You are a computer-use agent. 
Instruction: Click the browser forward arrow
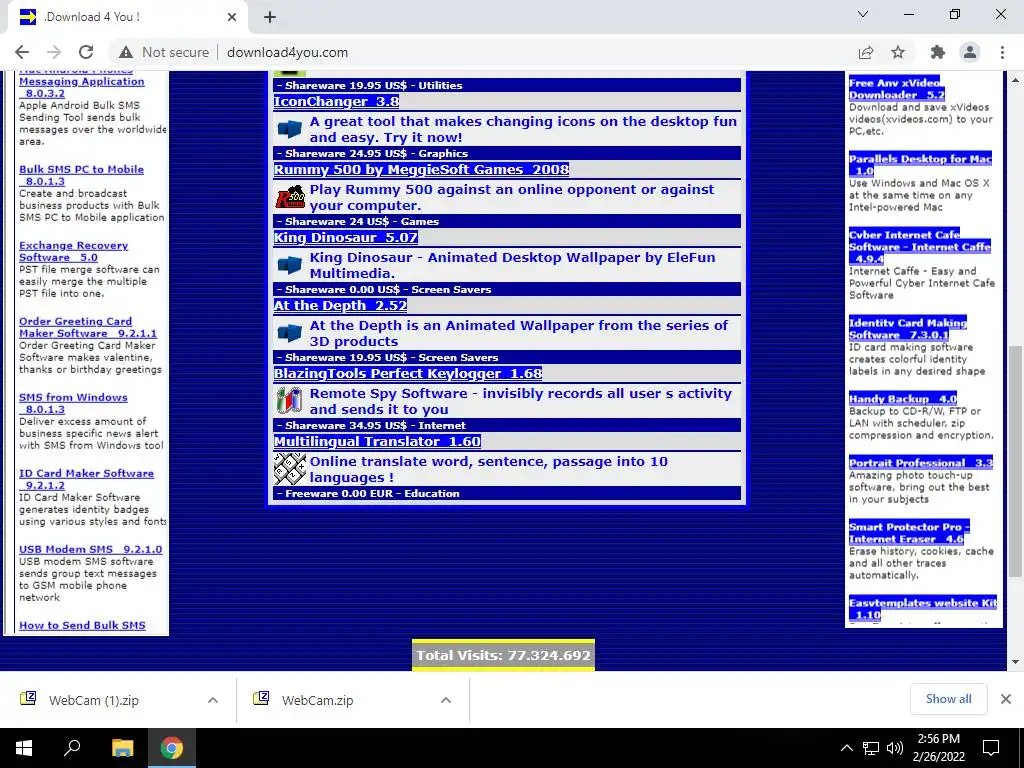click(54, 52)
